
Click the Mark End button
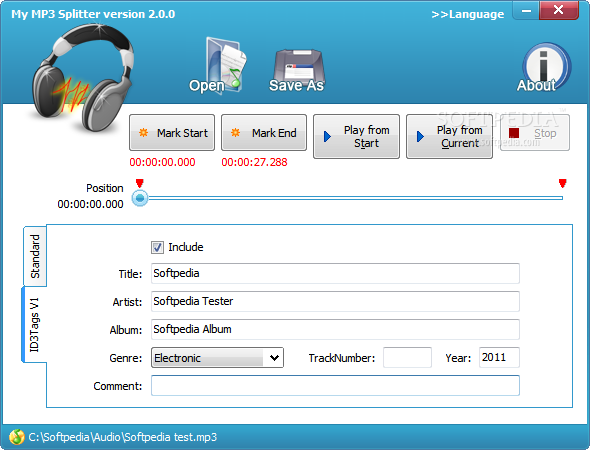click(x=264, y=133)
